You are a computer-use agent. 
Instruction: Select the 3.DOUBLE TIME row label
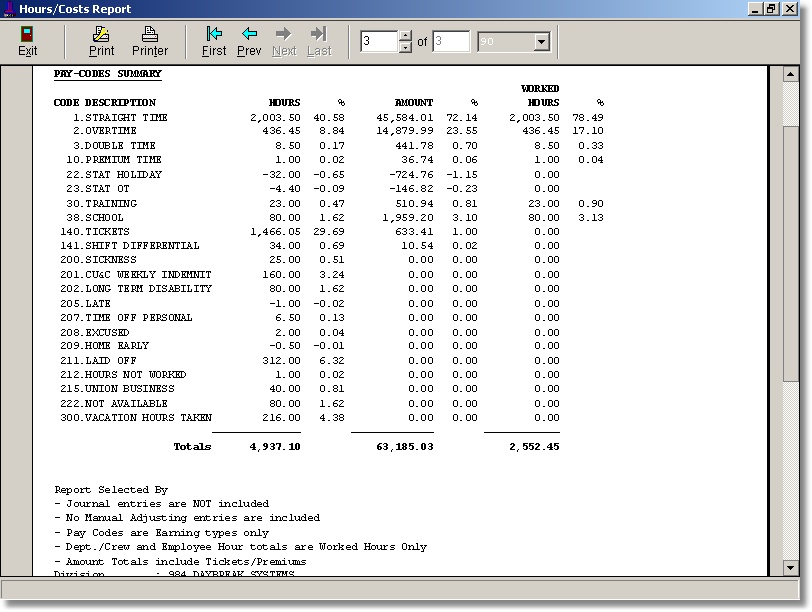point(114,145)
